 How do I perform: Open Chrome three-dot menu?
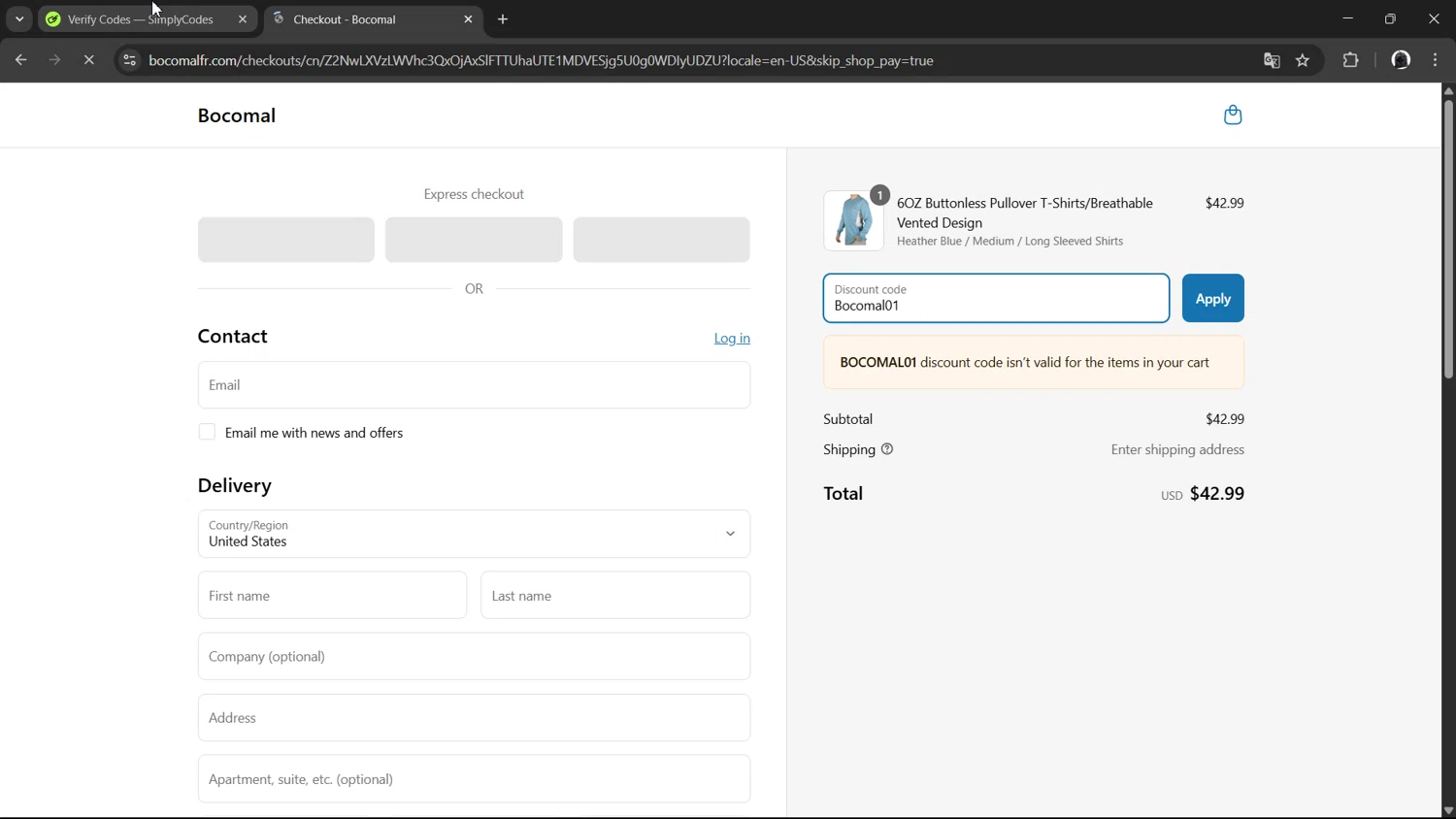(1436, 60)
